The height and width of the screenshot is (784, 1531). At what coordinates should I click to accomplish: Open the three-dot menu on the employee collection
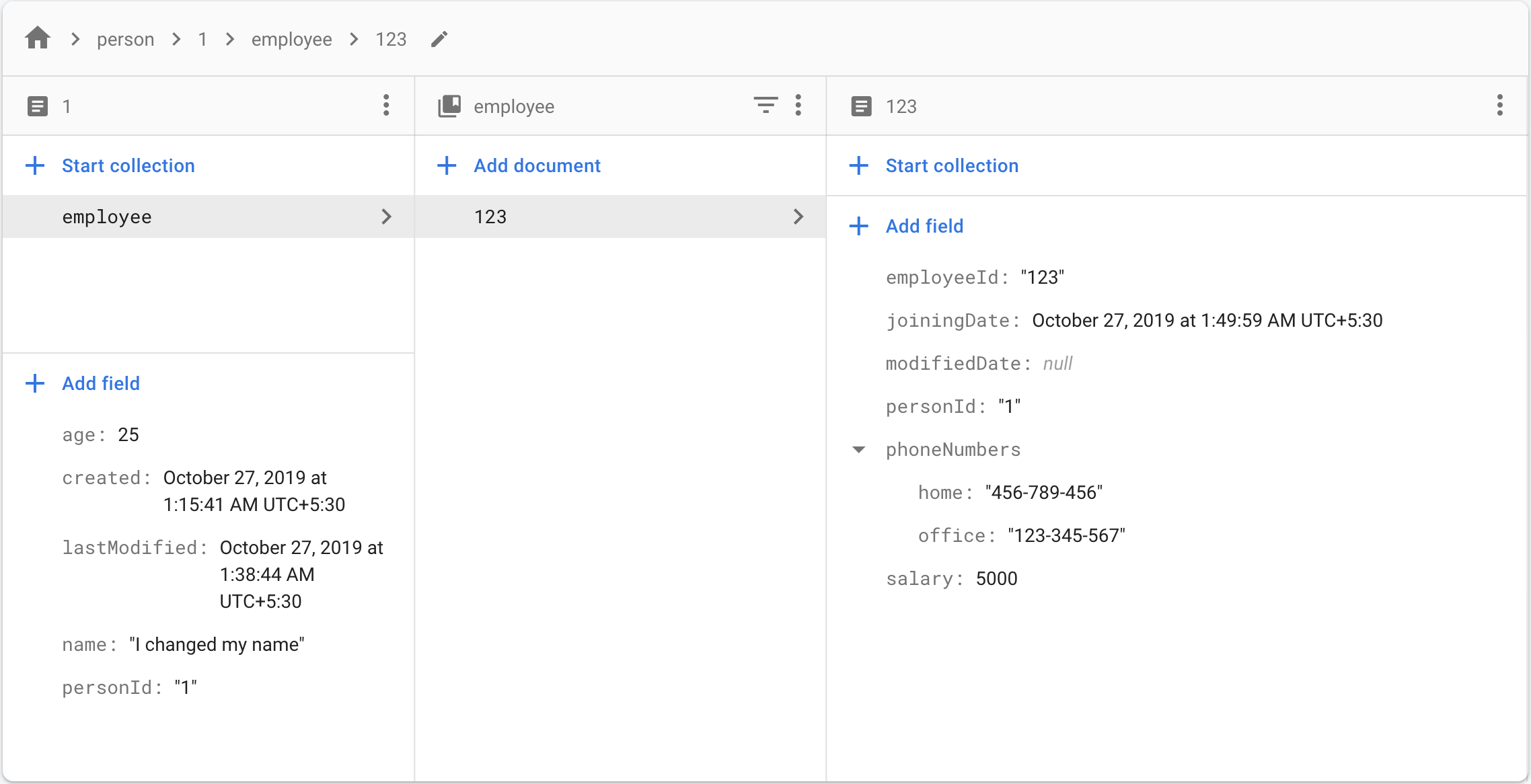click(x=798, y=106)
